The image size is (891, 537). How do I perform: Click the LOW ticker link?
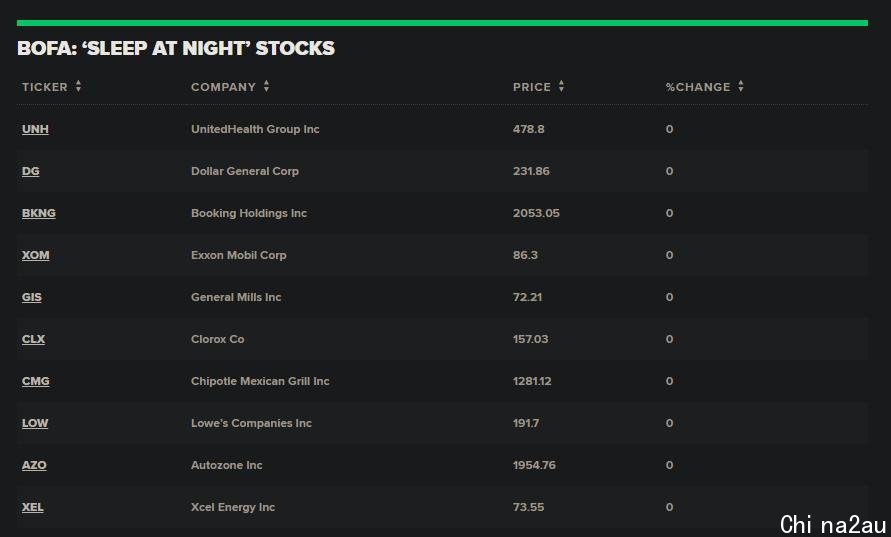coord(35,424)
